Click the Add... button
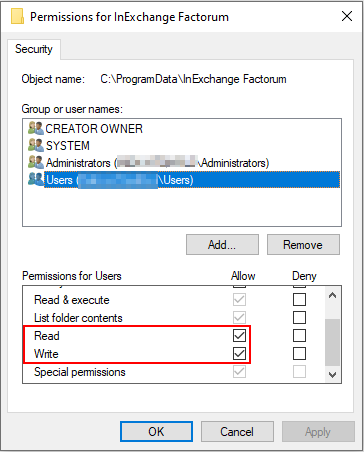Viewport: 364px width, 452px height. tap(222, 245)
